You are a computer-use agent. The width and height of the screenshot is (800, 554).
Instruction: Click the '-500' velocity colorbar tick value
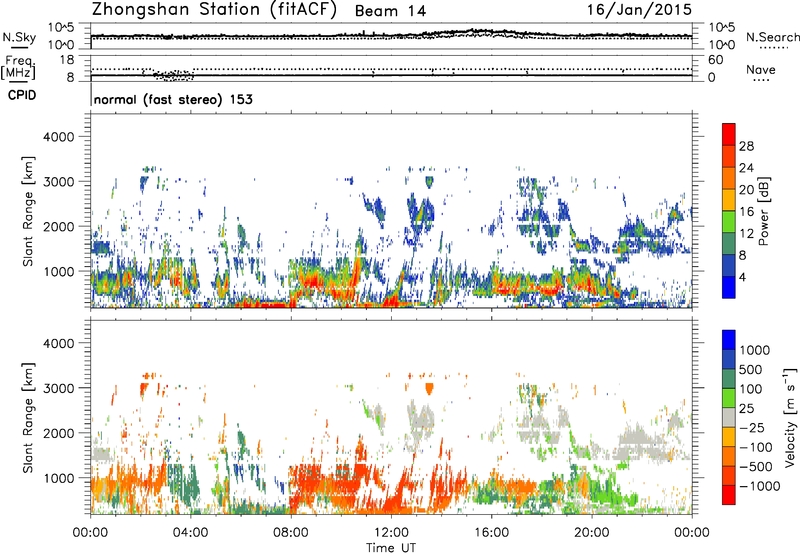[756, 467]
